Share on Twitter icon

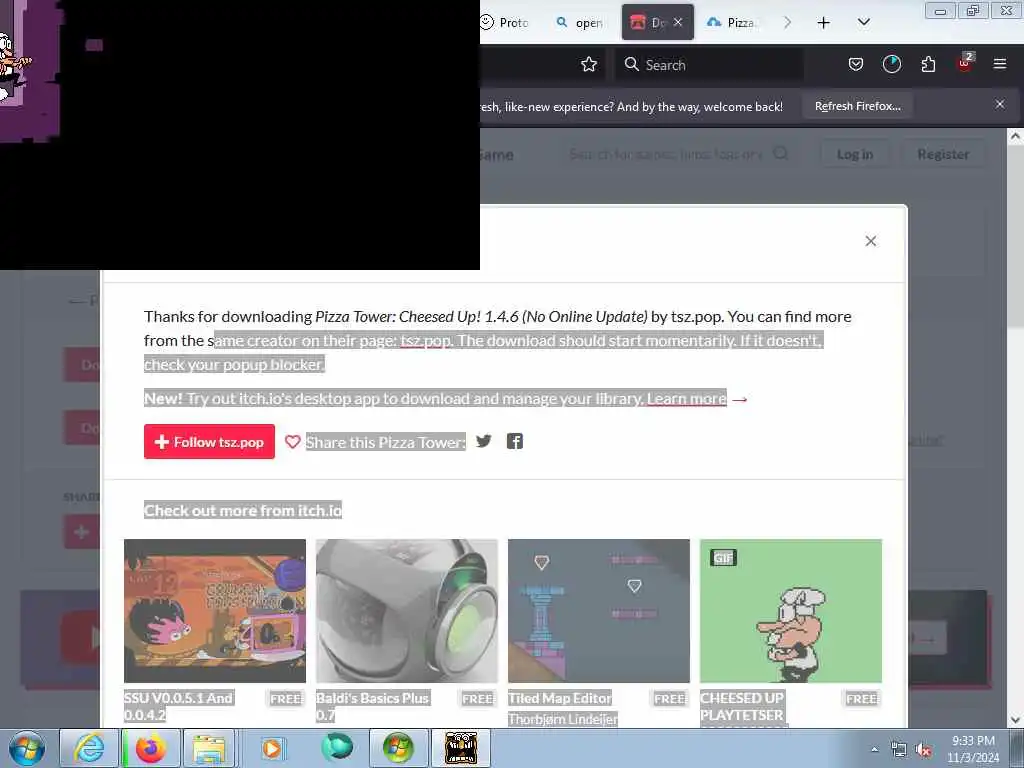click(484, 441)
